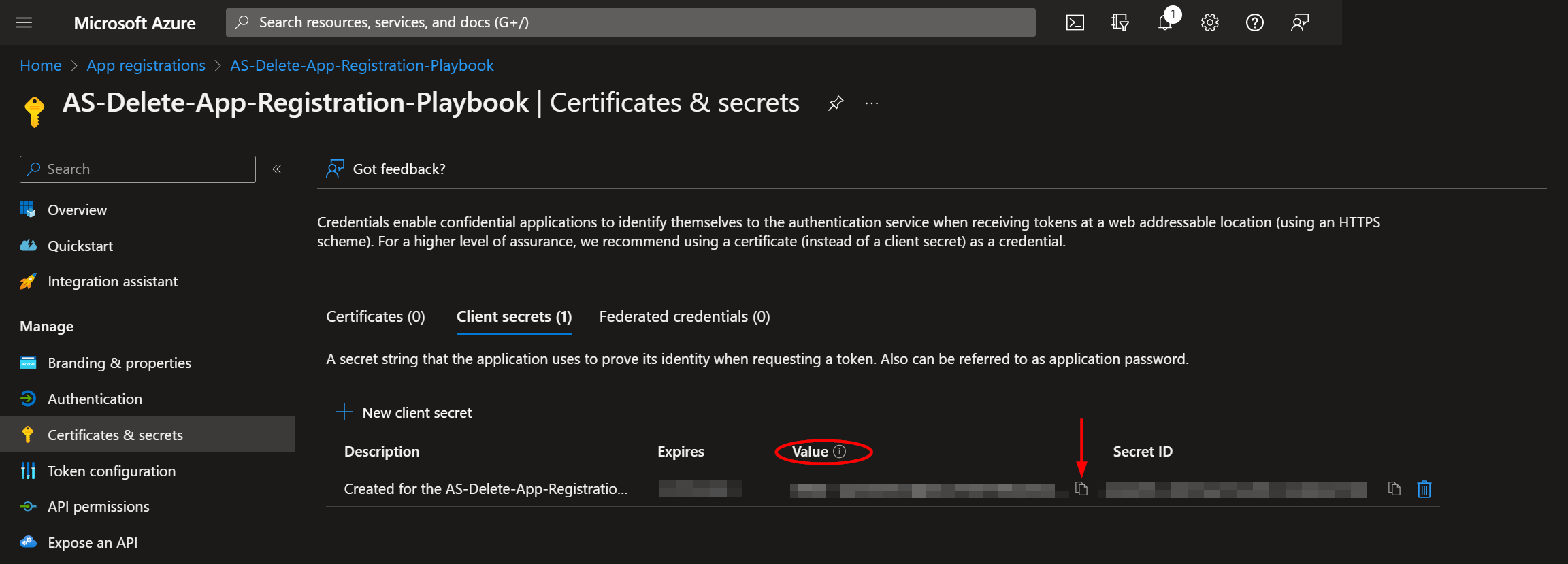1568x564 pixels.
Task: Go to Home breadcrumb
Action: 41,65
